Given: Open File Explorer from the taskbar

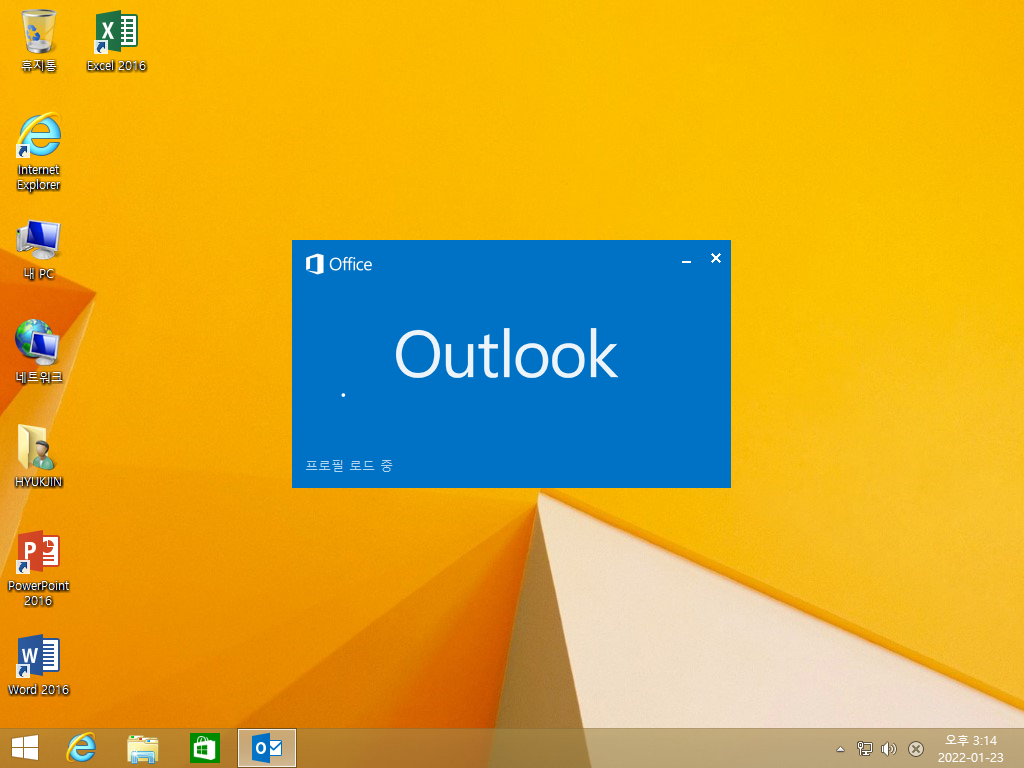Looking at the screenshot, I should pyautogui.click(x=142, y=748).
